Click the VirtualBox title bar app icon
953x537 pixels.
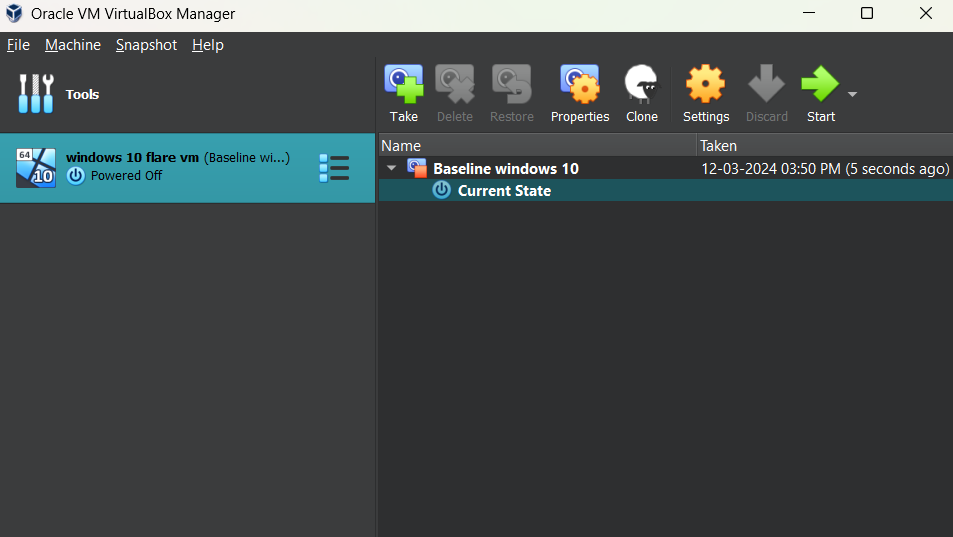pyautogui.click(x=14, y=13)
